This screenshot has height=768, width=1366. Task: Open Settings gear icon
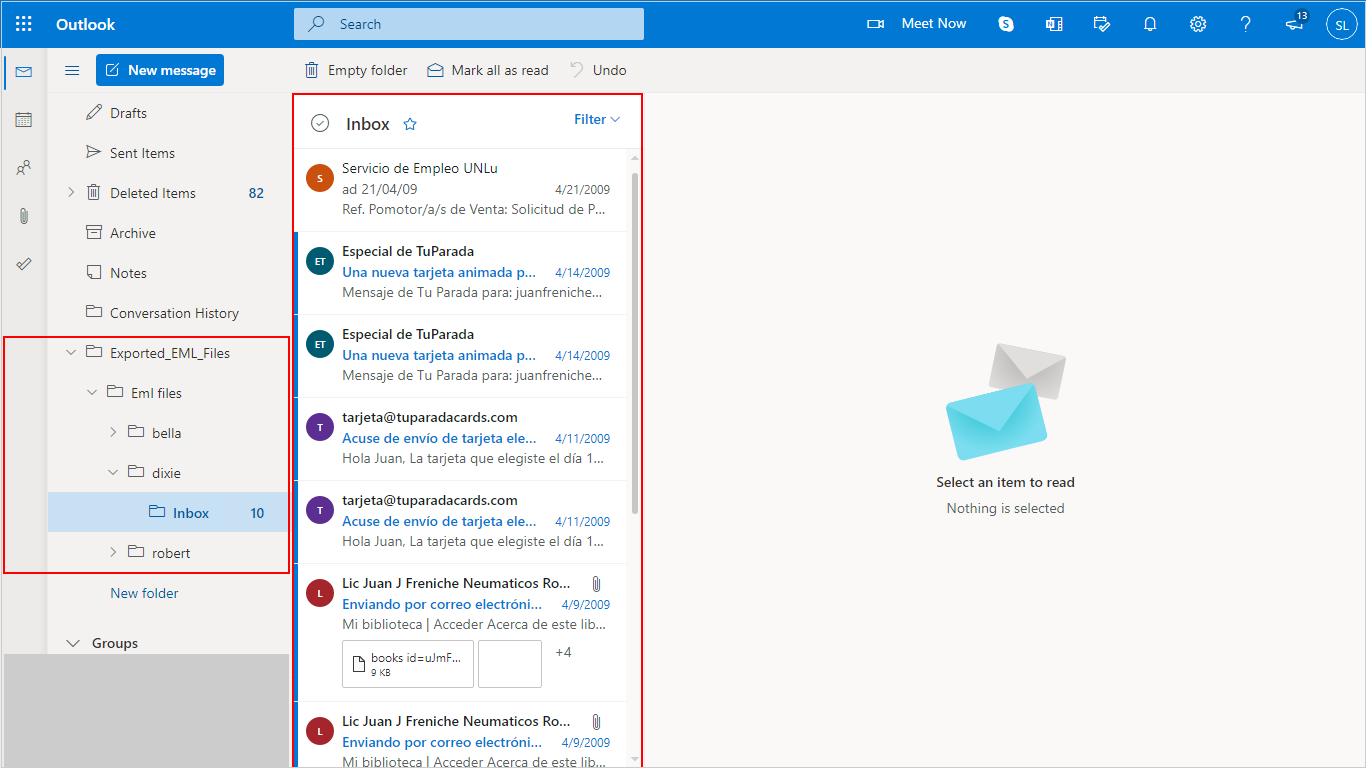click(x=1198, y=24)
